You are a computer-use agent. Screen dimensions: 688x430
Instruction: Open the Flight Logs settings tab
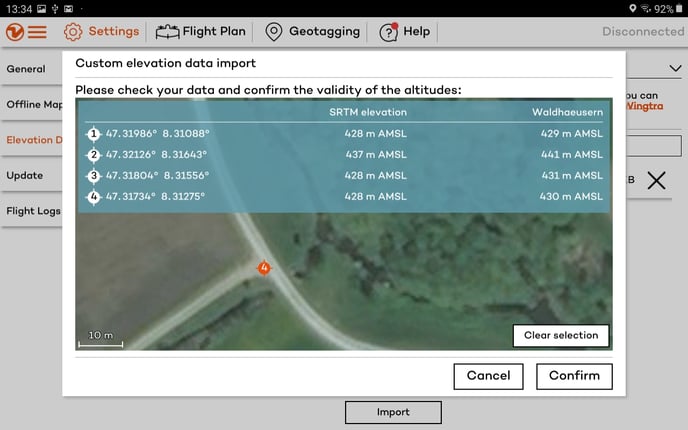coord(33,211)
